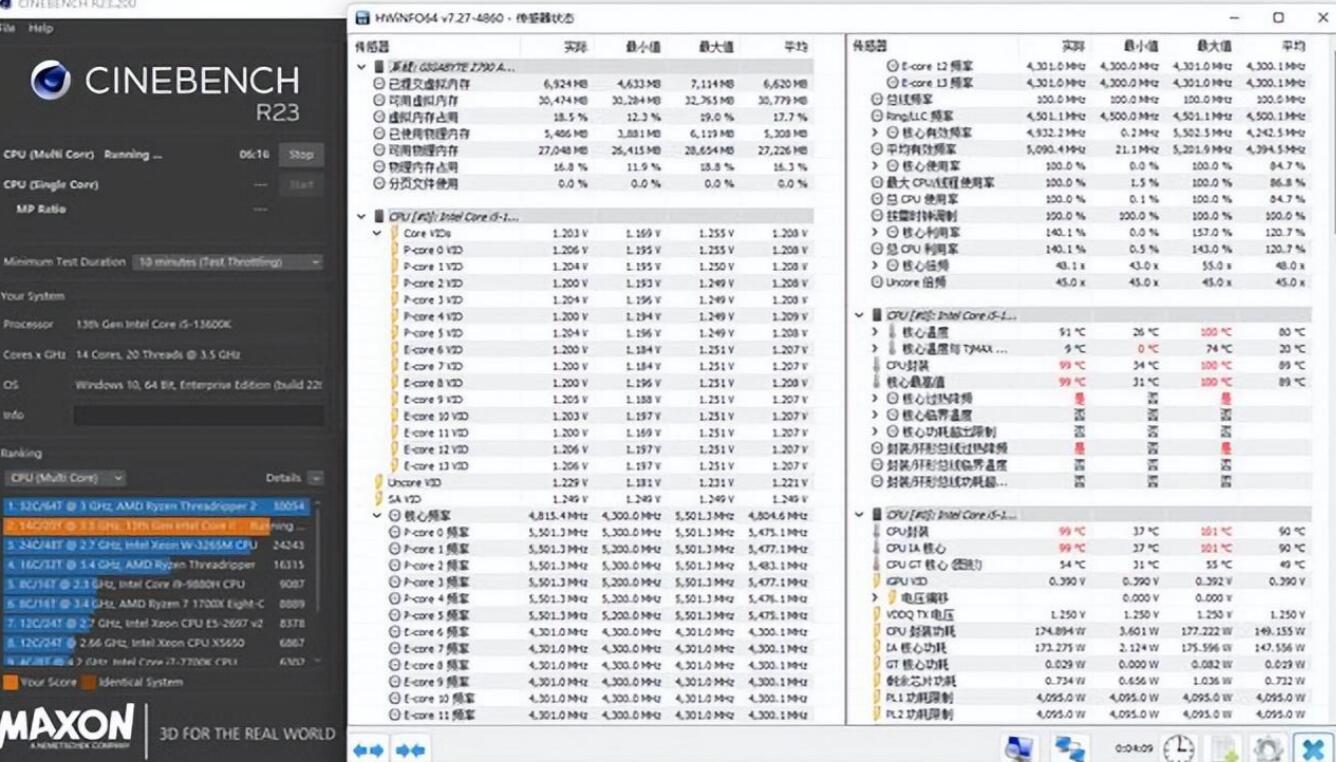The height and width of the screenshot is (762, 1336).
Task: Expand the 核心使用率 row
Action: click(875, 166)
